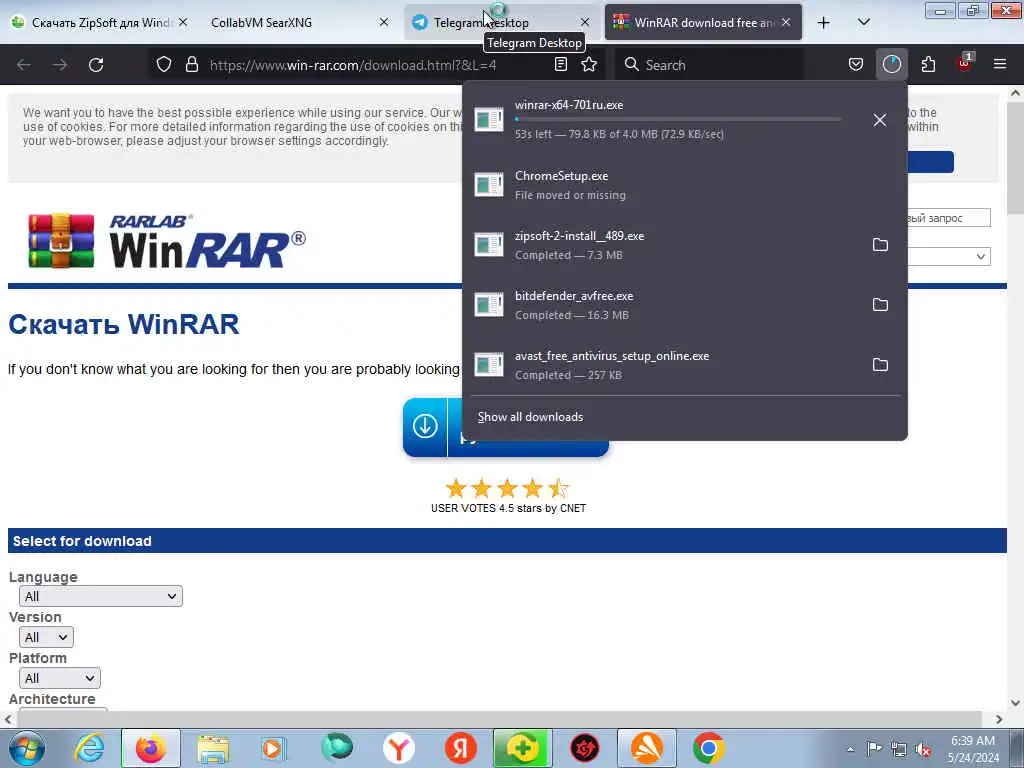Open Windows Explorer from taskbar
This screenshot has width=1024, height=768.
pos(212,748)
